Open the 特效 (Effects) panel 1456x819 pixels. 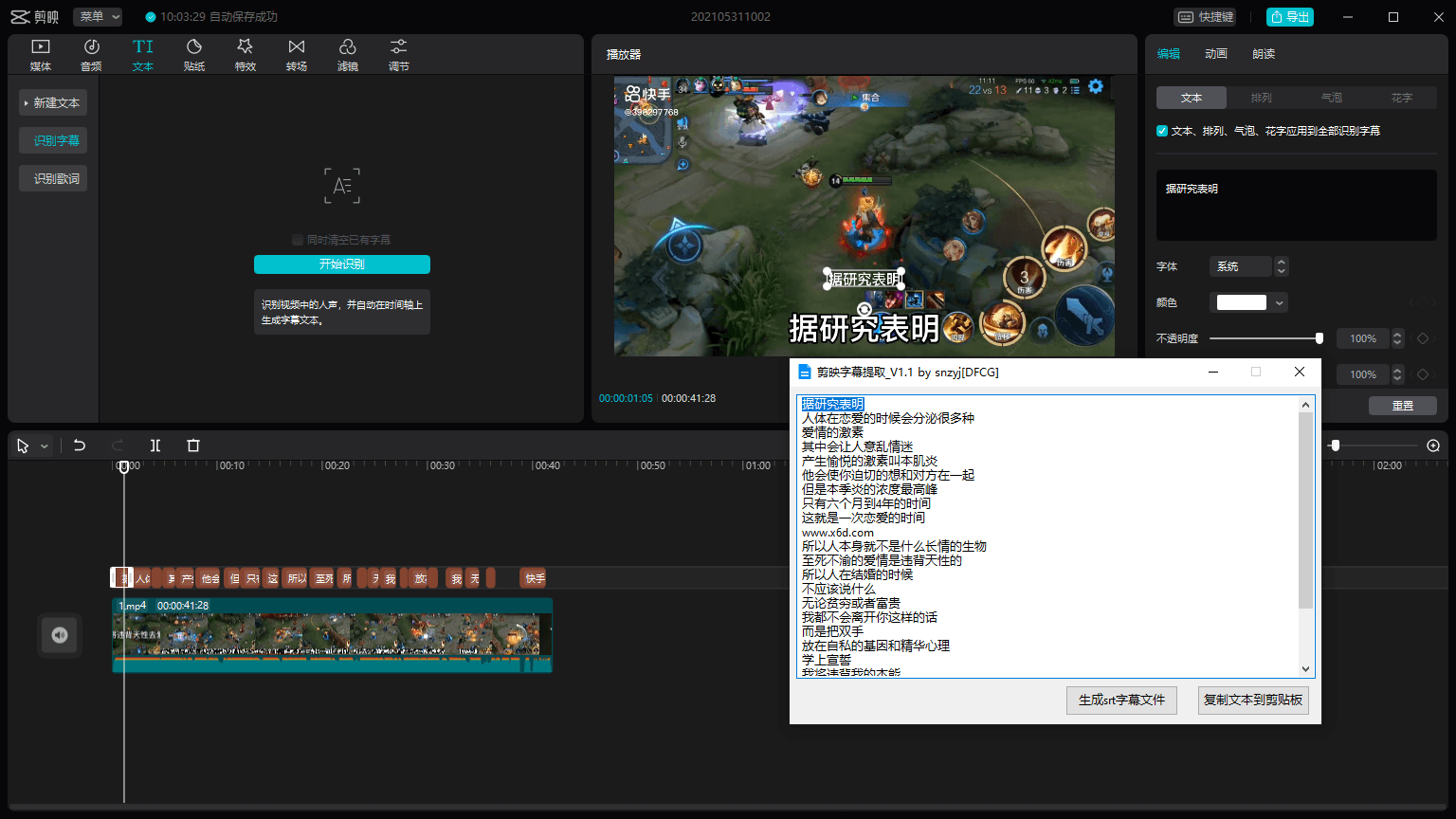click(x=245, y=53)
